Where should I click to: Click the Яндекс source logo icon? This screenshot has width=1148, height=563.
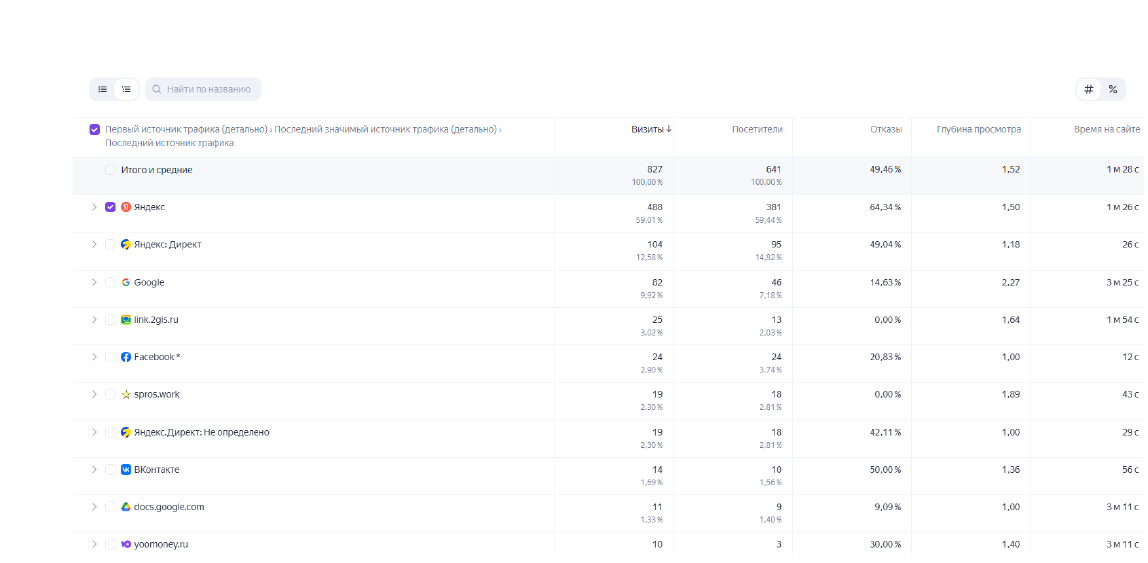tap(126, 207)
